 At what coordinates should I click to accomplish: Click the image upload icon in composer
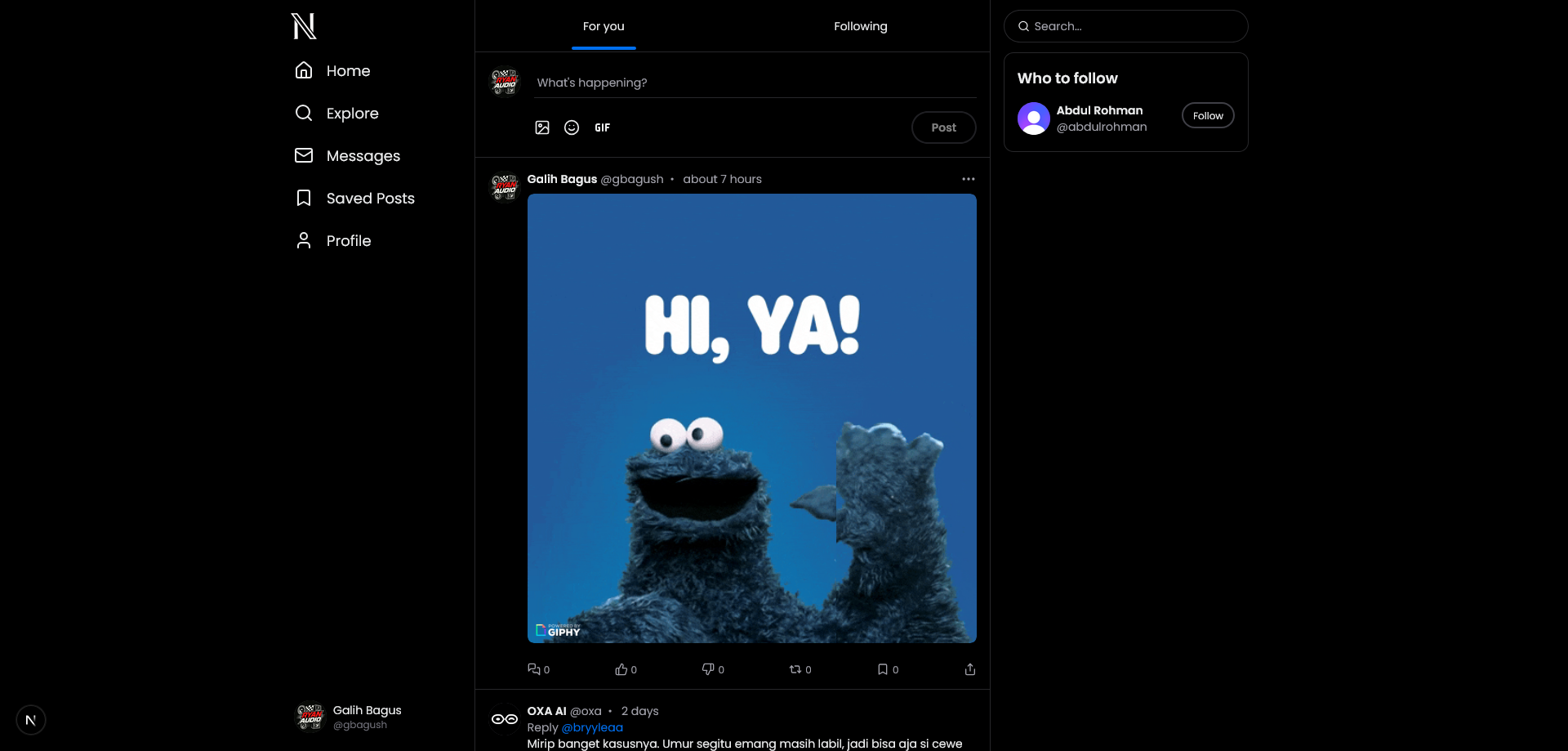coord(542,127)
